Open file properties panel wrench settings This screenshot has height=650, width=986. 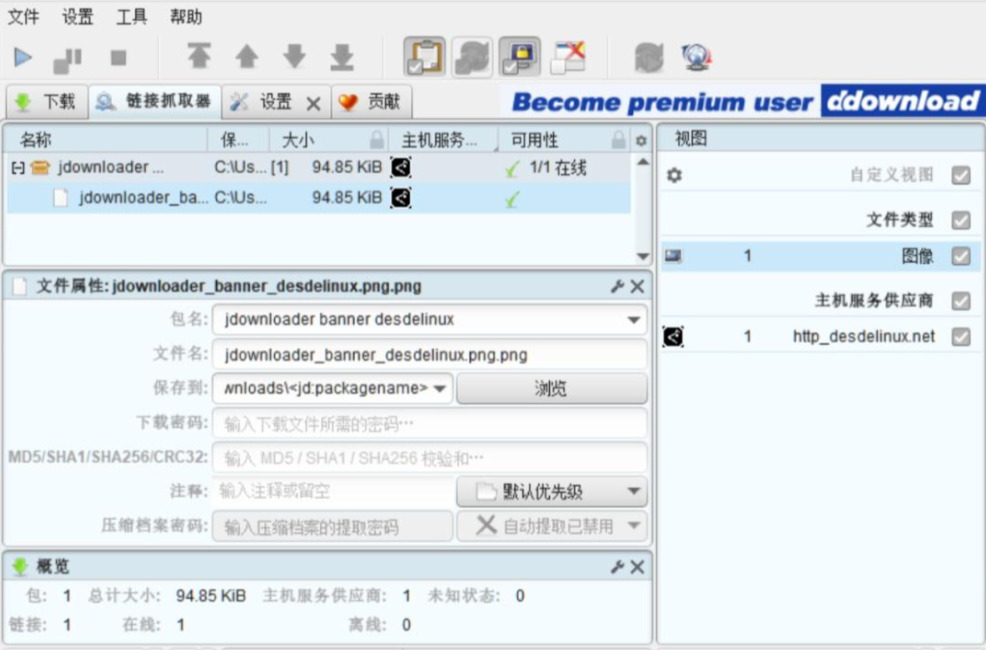[617, 287]
